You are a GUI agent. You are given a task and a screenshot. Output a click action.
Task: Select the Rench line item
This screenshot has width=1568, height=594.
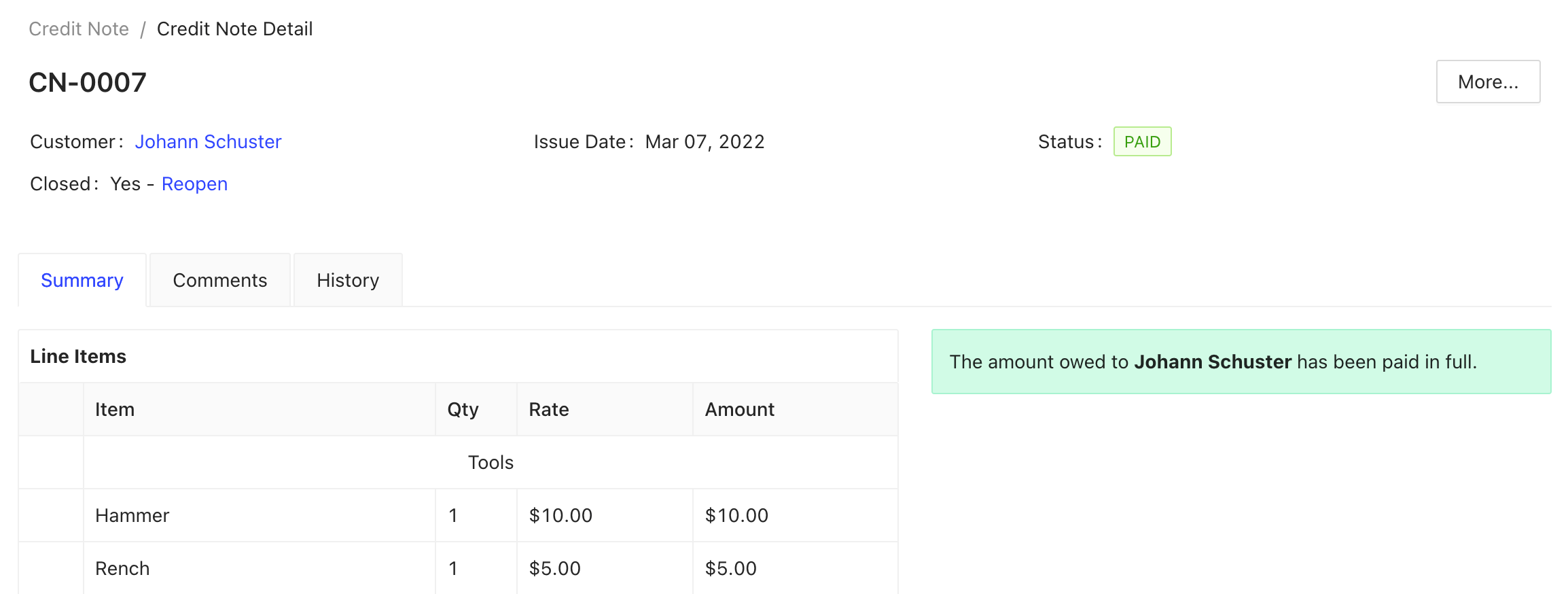122,568
